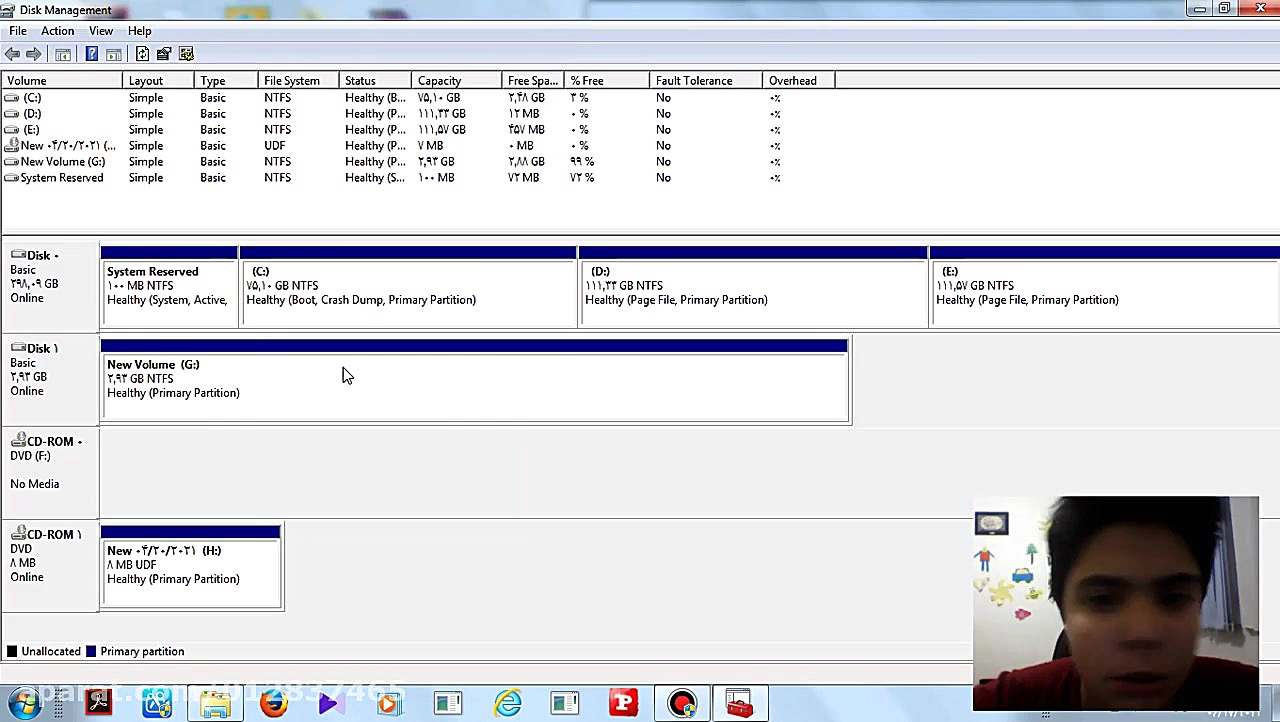The image size is (1280, 722).
Task: Open the File menu
Action: 18,31
